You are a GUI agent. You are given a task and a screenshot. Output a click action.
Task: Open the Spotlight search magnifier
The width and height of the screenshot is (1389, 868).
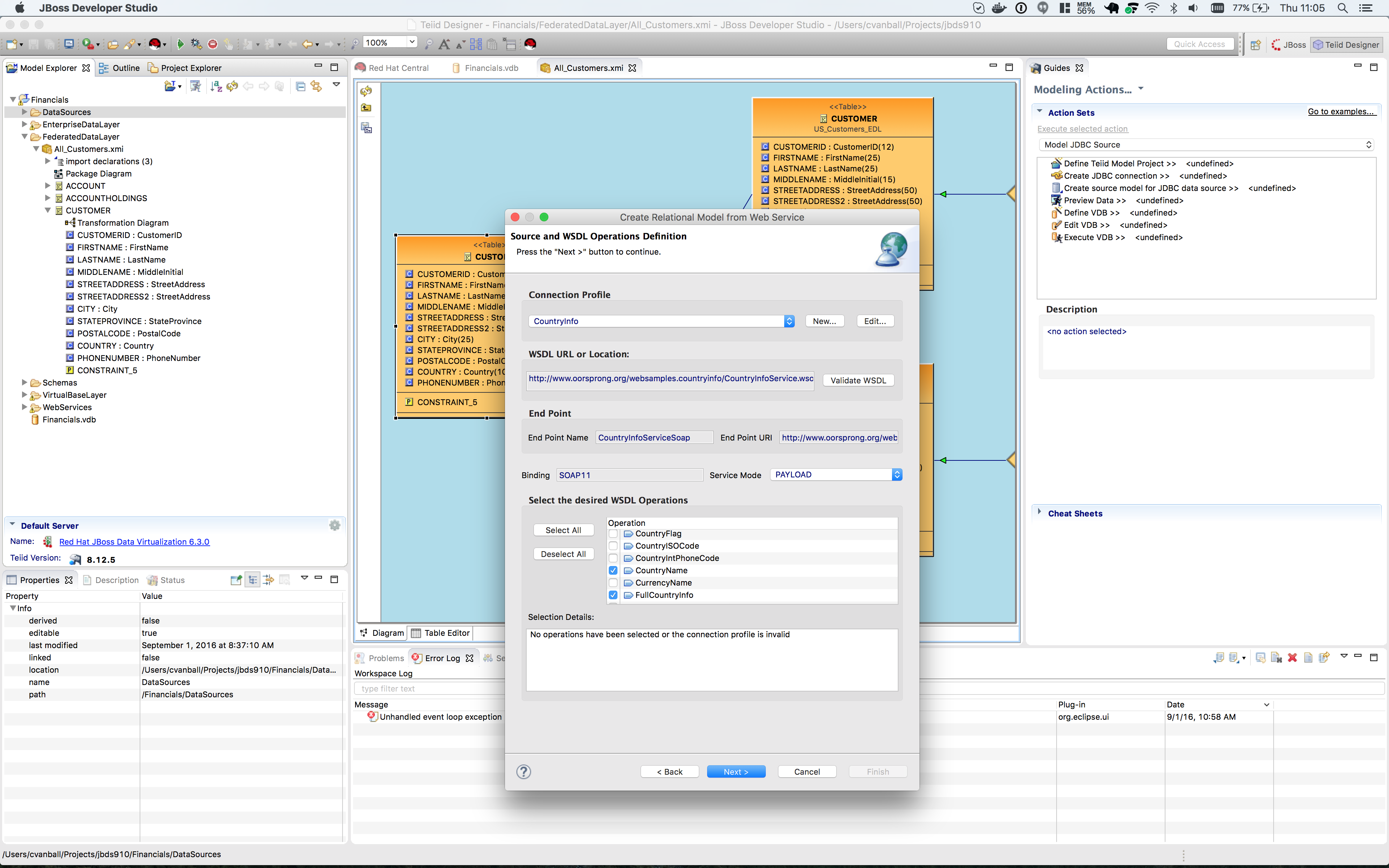coord(1342,8)
